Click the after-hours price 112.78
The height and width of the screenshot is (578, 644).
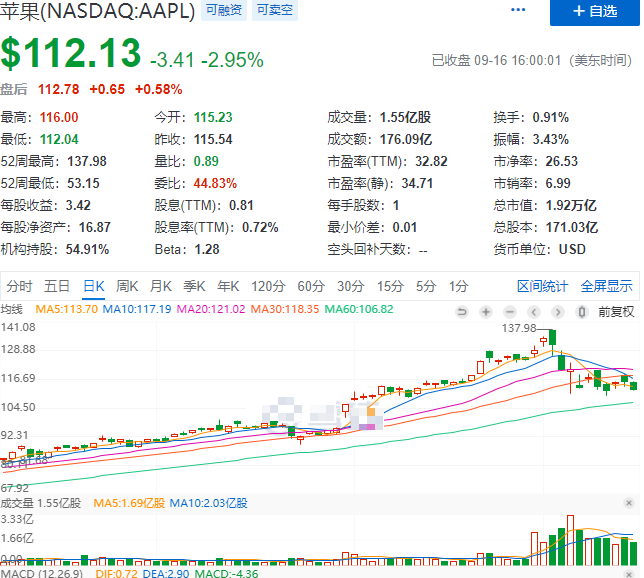point(59,89)
